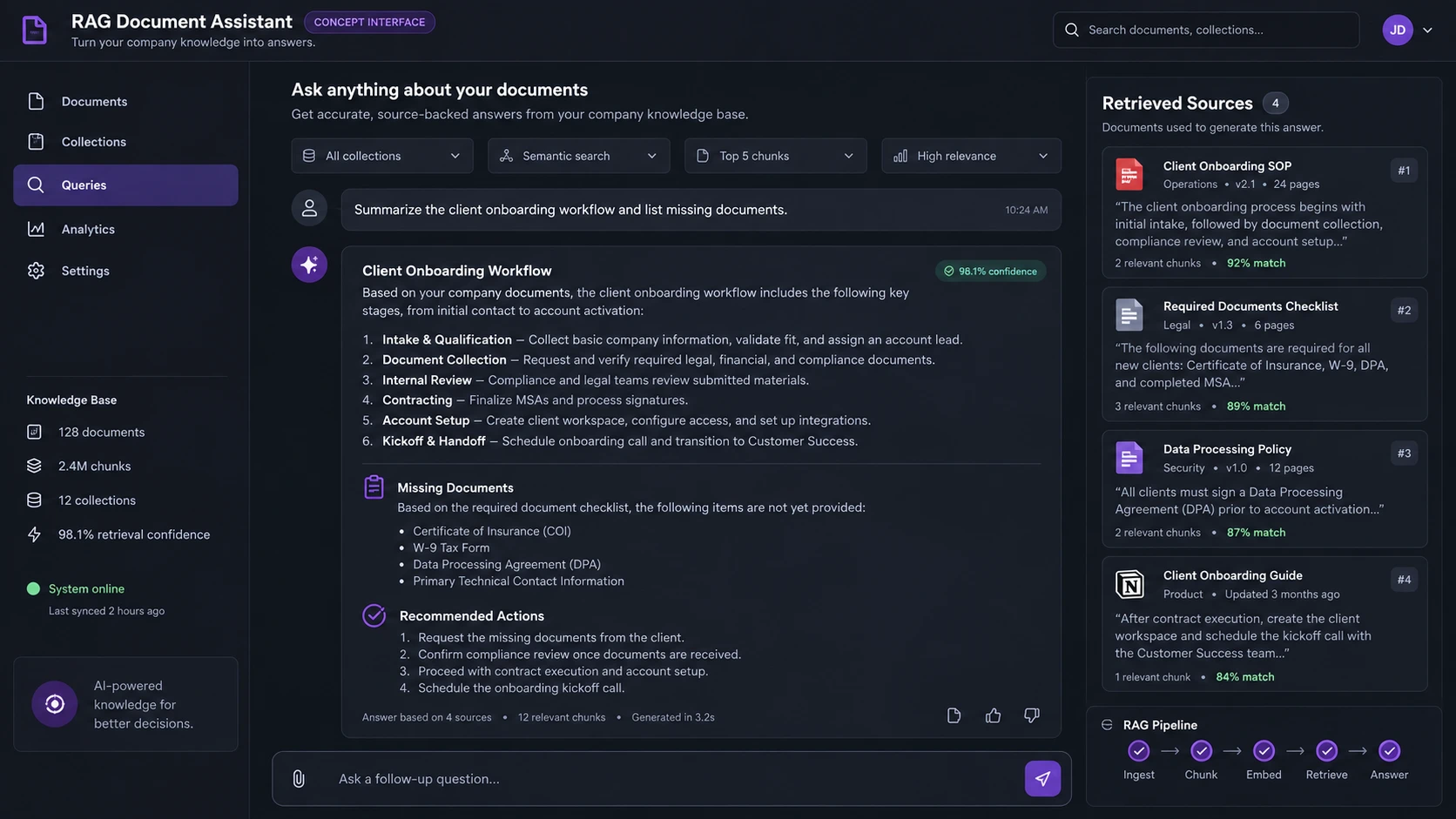The width and height of the screenshot is (1456, 819).
Task: Click the red PDF icon for Client Onboarding SOP
Action: click(x=1129, y=174)
